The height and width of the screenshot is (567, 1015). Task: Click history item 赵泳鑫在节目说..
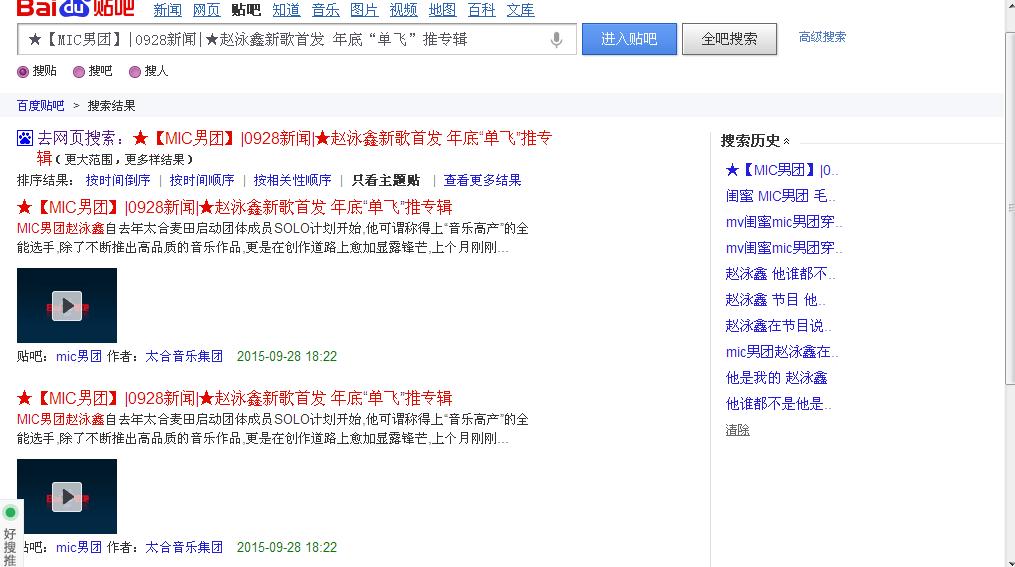[779, 326]
